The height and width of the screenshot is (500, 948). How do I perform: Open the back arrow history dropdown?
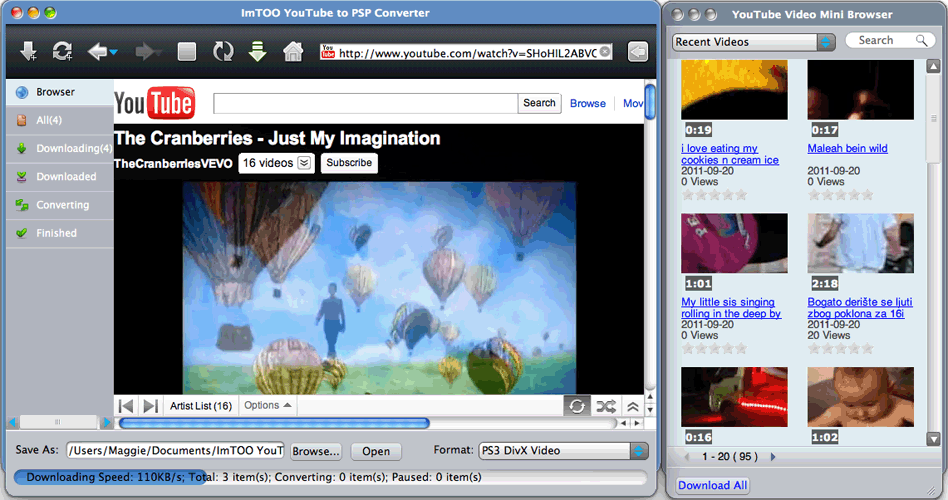pyautogui.click(x=114, y=53)
